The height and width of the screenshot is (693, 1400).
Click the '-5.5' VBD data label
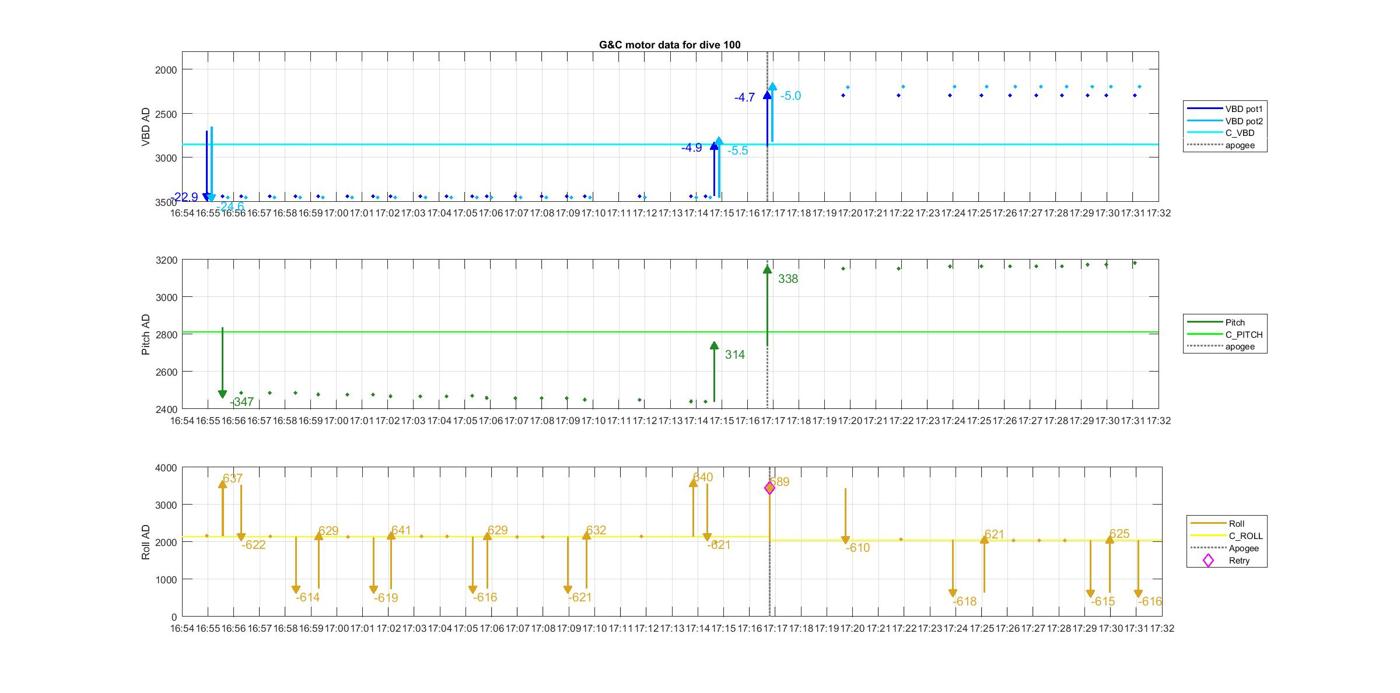tap(738, 151)
